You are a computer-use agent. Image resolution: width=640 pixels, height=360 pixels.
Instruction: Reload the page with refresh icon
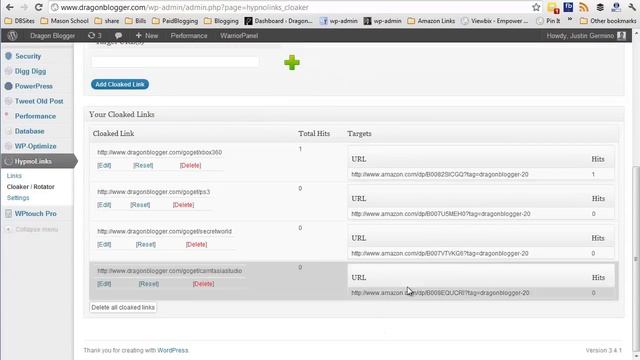tap(38, 7)
